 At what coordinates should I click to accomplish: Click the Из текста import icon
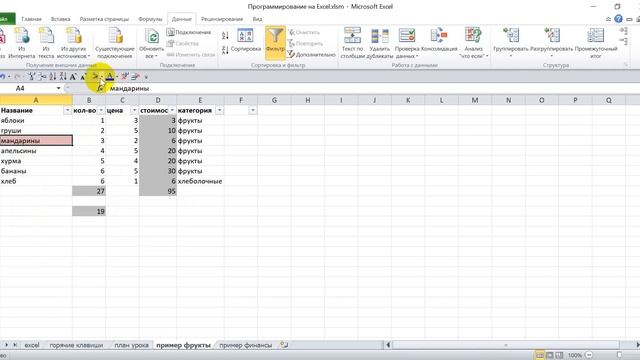(x=46, y=43)
